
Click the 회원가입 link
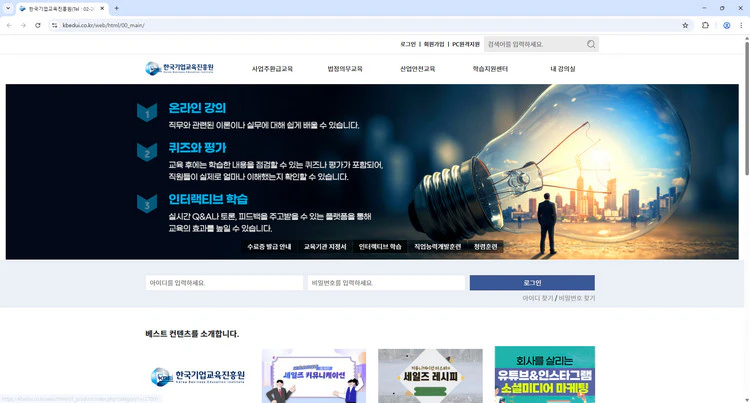[x=434, y=44]
